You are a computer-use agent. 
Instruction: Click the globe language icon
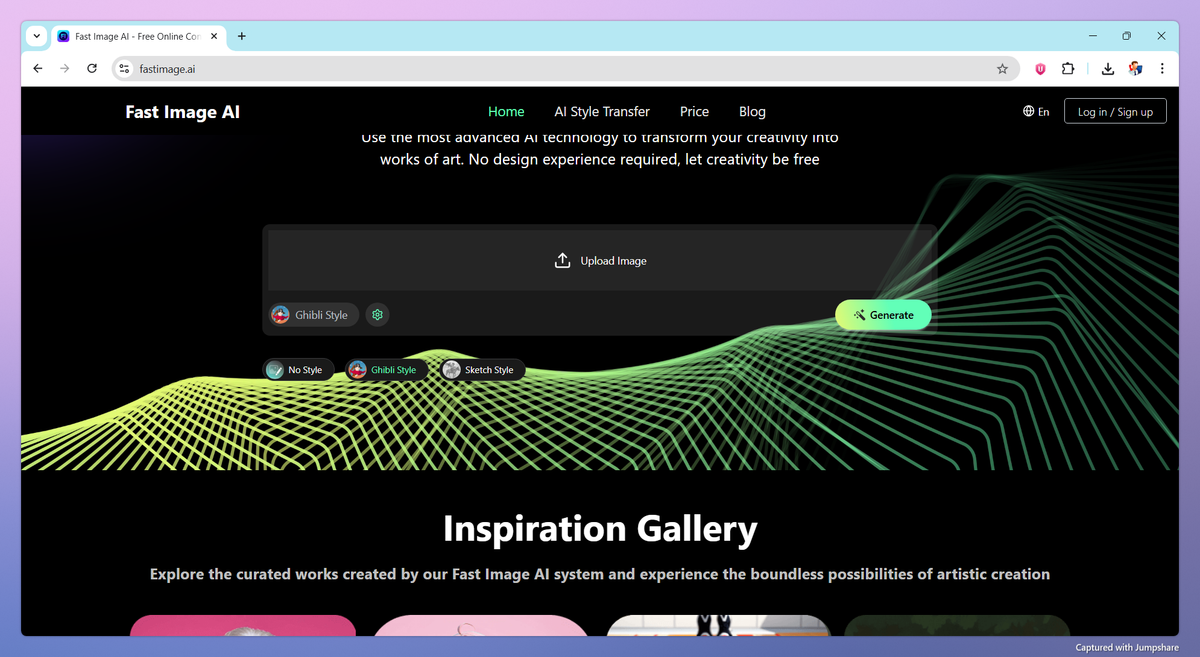click(x=1028, y=111)
